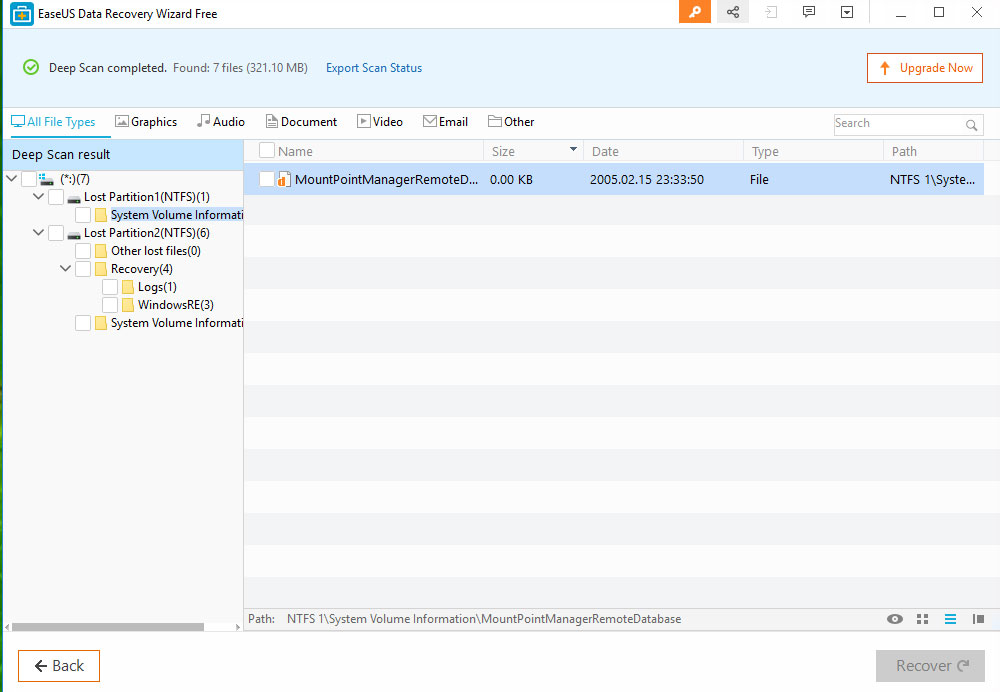Select the All File Types tab
This screenshot has width=1000, height=692.
point(54,122)
